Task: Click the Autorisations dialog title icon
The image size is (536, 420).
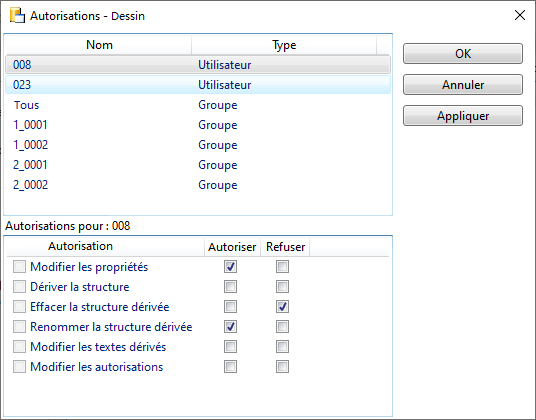Action: 17,16
